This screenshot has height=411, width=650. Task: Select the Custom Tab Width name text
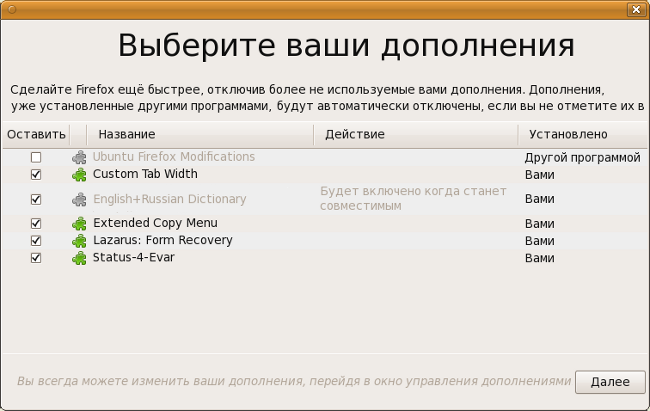145,174
